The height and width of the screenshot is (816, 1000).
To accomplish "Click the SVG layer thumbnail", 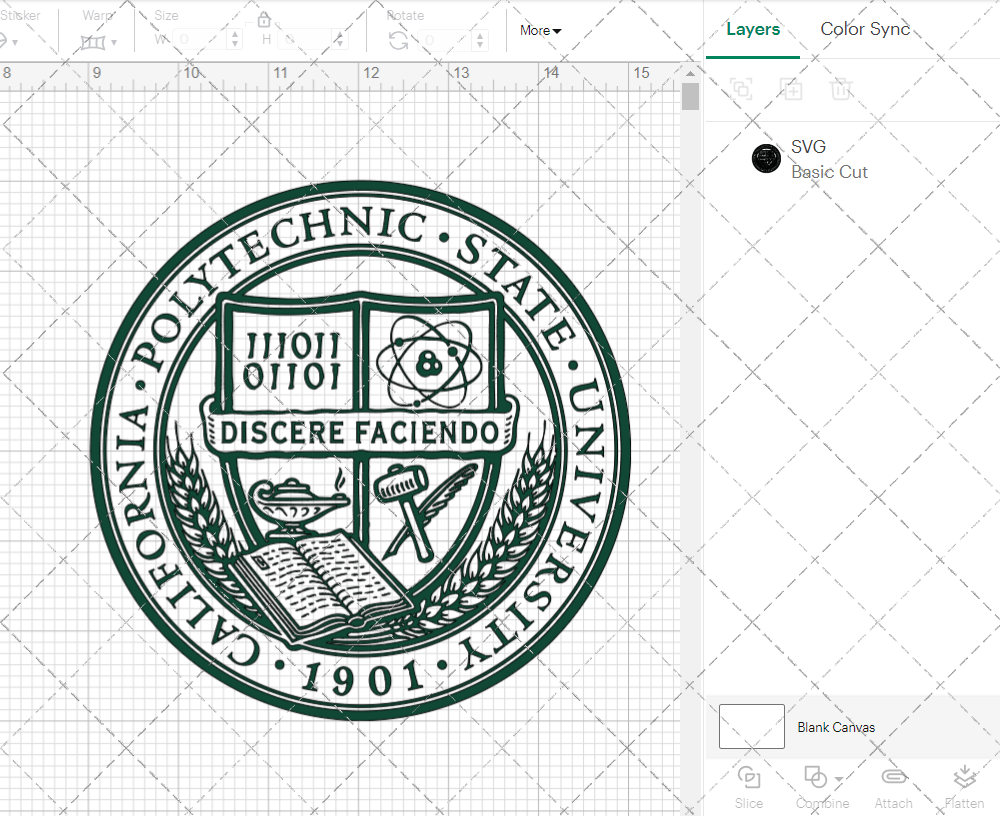I will (765, 158).
